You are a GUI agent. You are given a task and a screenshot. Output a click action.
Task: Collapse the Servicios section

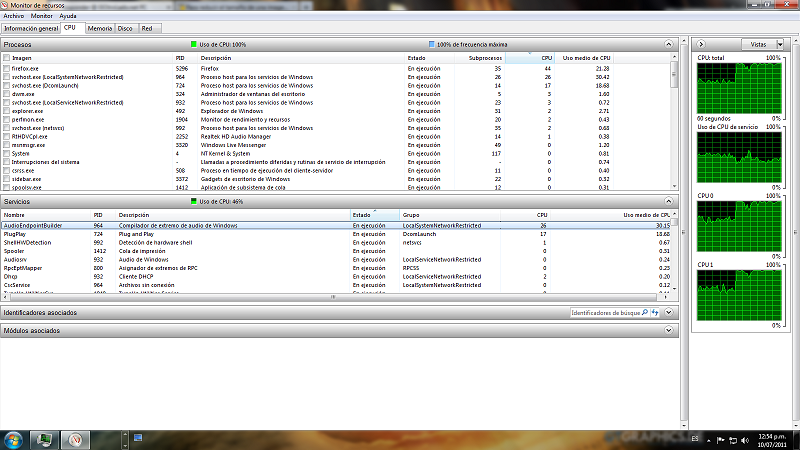tap(668, 202)
